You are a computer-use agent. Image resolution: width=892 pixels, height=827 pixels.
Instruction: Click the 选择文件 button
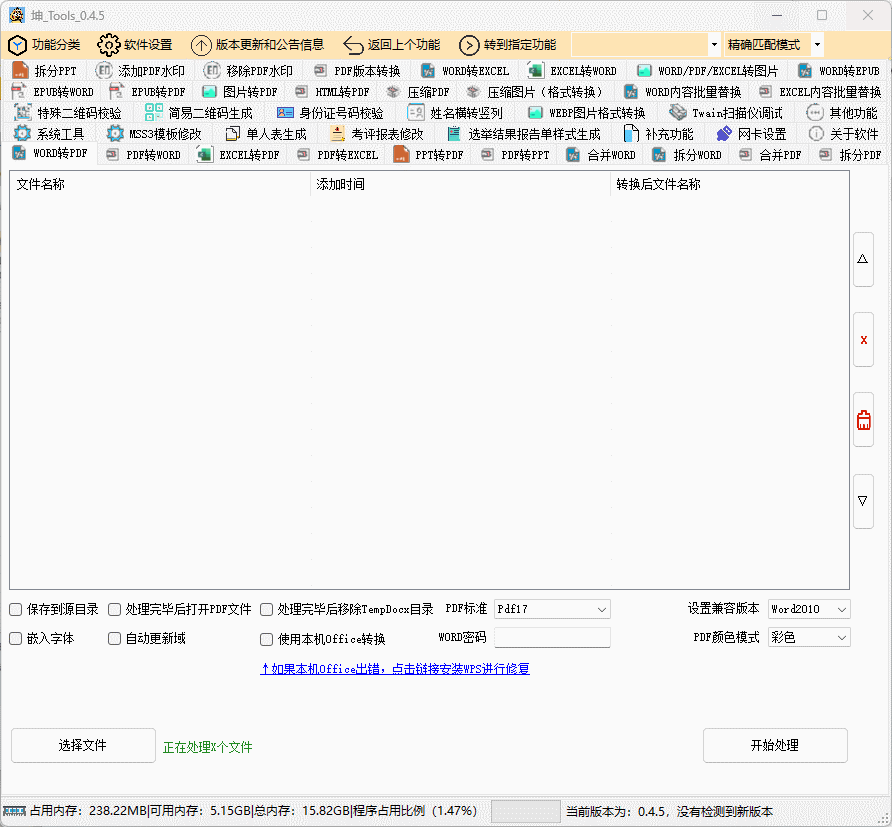83,745
